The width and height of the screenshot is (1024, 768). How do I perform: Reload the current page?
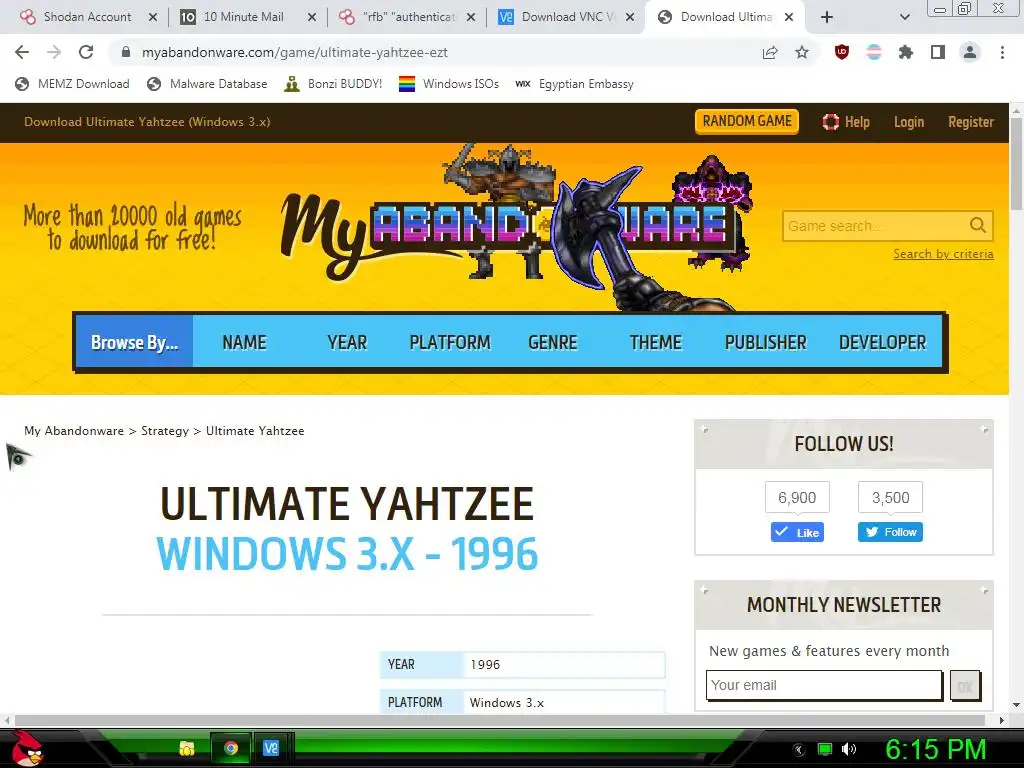[x=86, y=52]
